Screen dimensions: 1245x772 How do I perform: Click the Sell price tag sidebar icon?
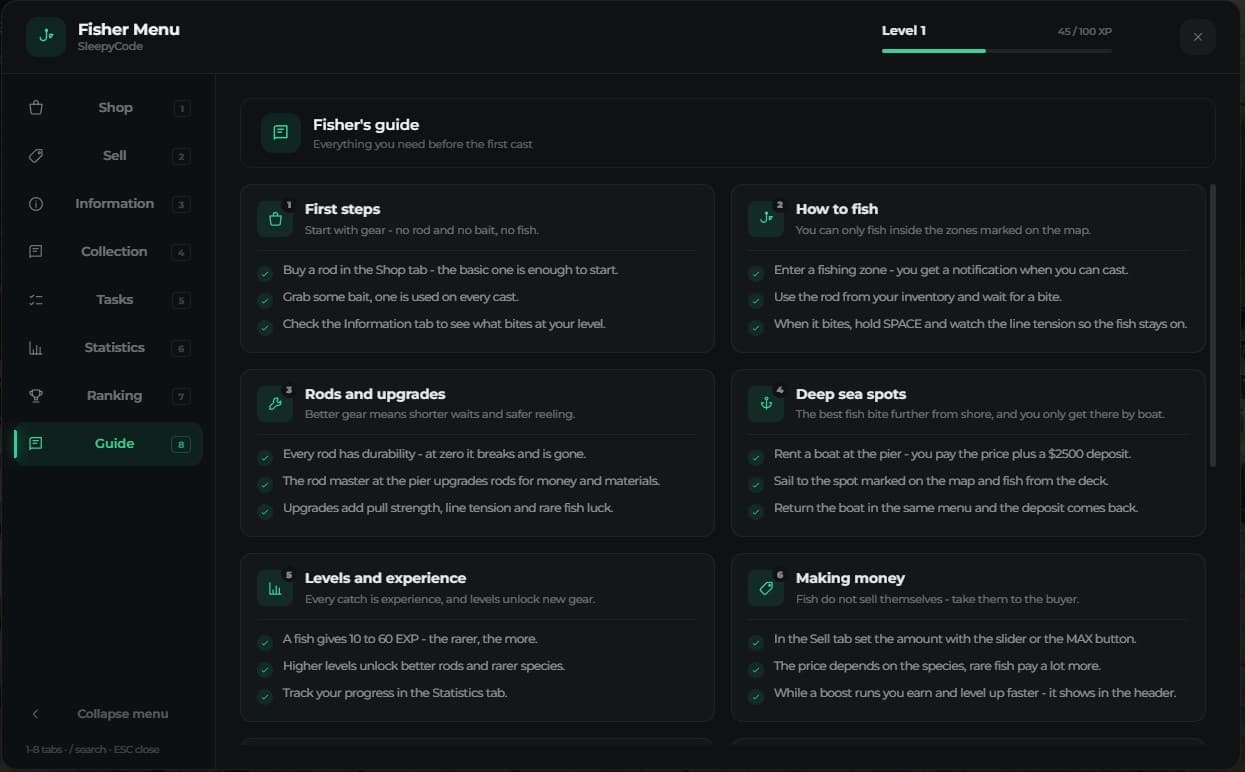tap(36, 156)
